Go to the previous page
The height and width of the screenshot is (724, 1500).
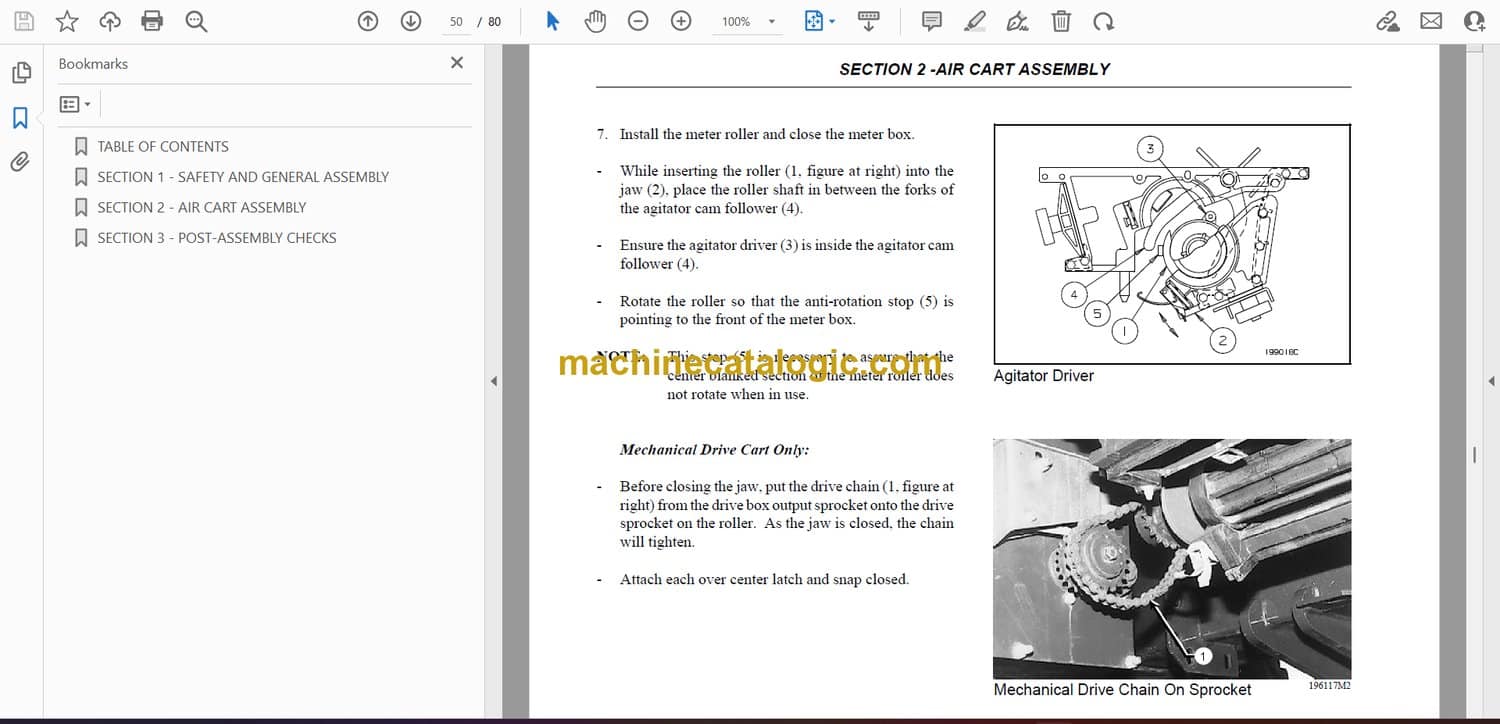tap(368, 21)
